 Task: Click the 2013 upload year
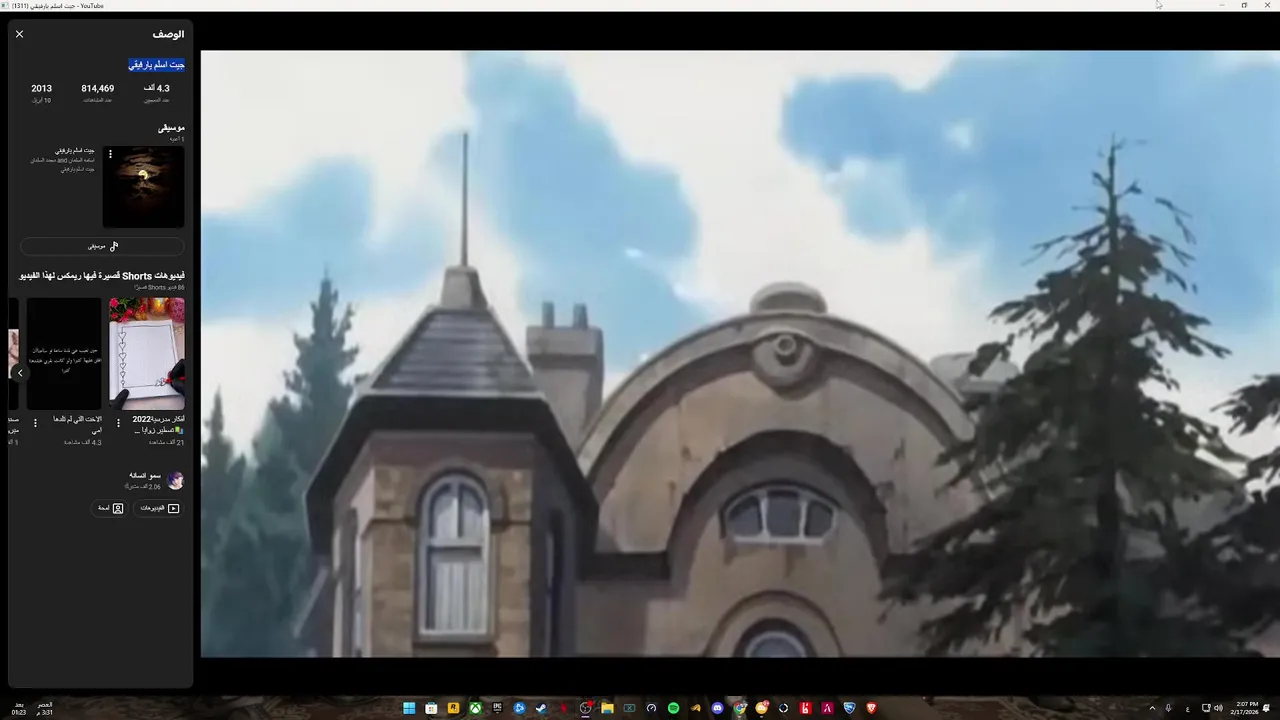coord(41,88)
